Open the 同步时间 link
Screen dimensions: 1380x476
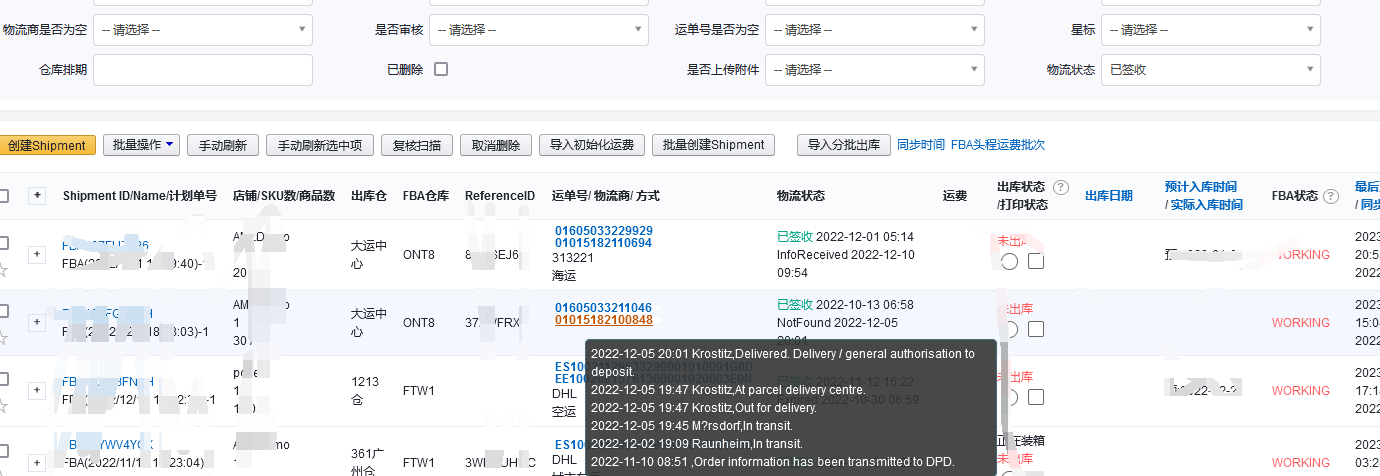point(920,145)
